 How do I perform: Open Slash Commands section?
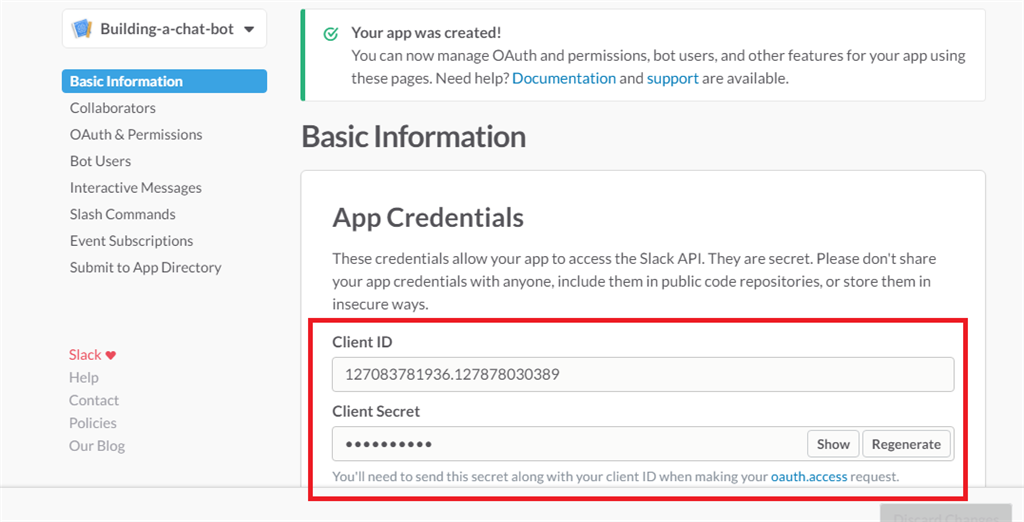coord(122,214)
